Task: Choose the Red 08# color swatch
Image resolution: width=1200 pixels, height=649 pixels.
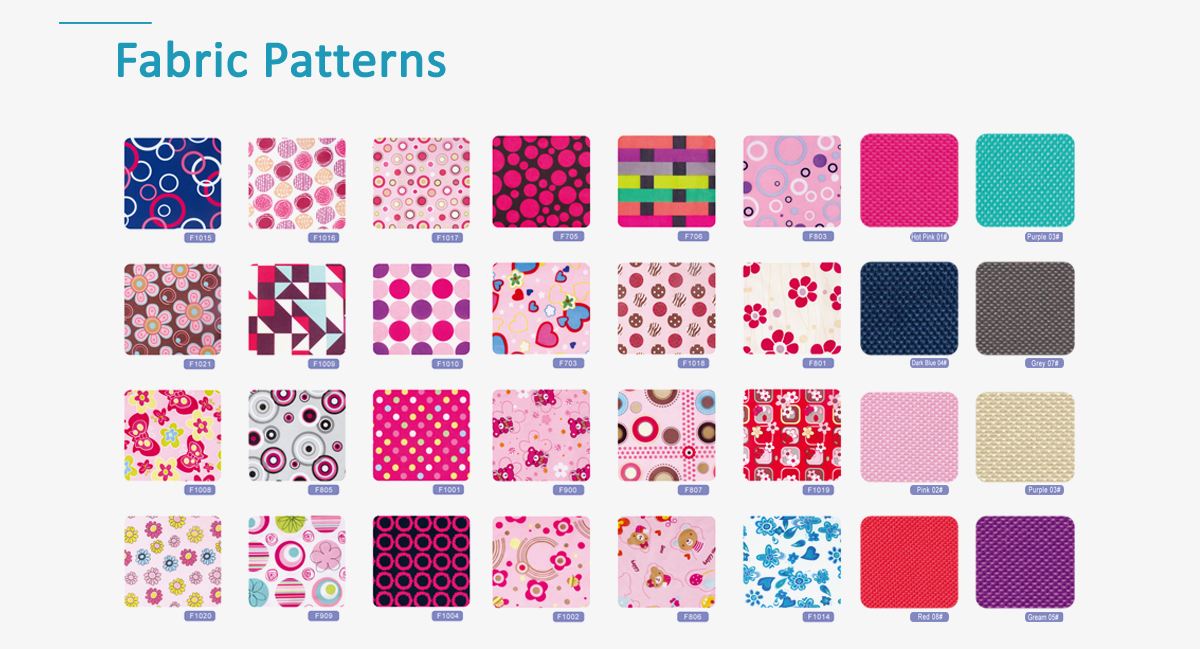Action: 909,562
